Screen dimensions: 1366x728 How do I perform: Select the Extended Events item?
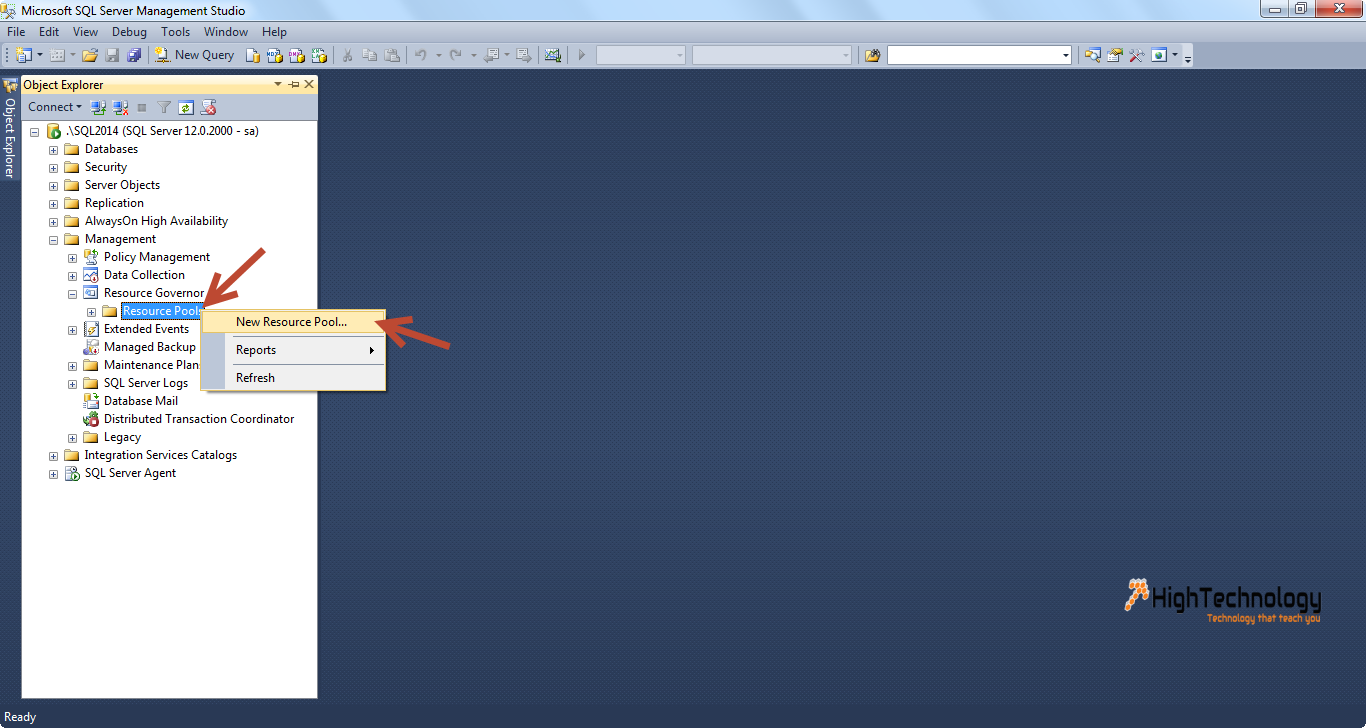point(146,329)
